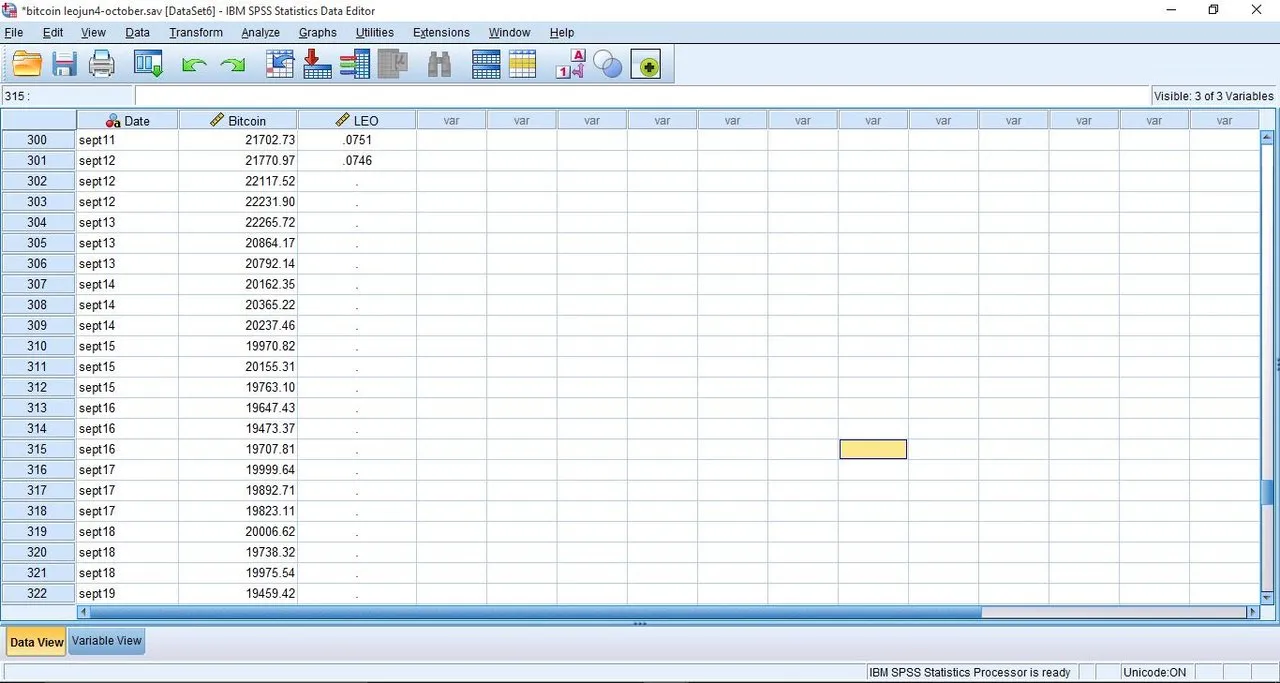Click horizontal scrollbar right arrow

click(1253, 612)
